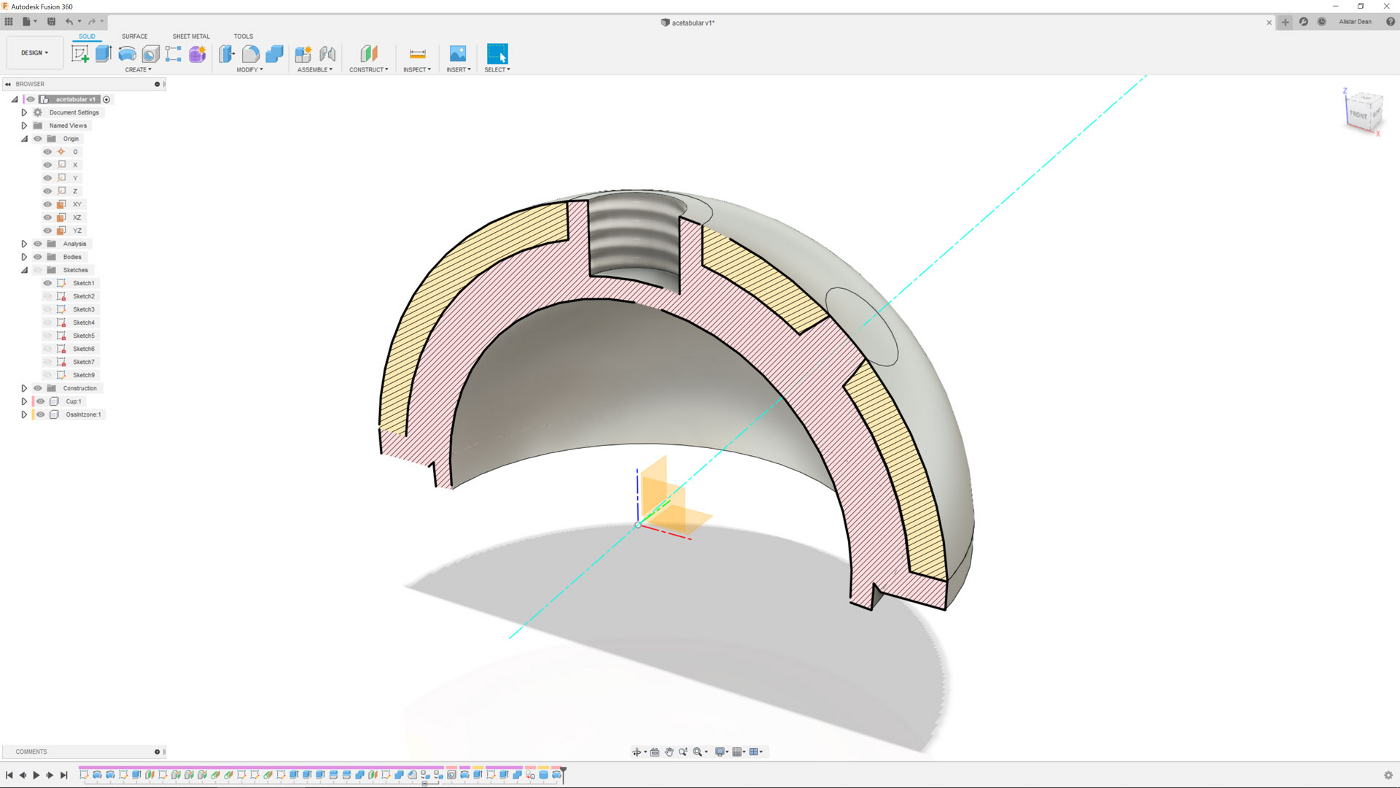This screenshot has height=788, width=1400.
Task: Click the ViewCube front face
Action: pos(1359,115)
